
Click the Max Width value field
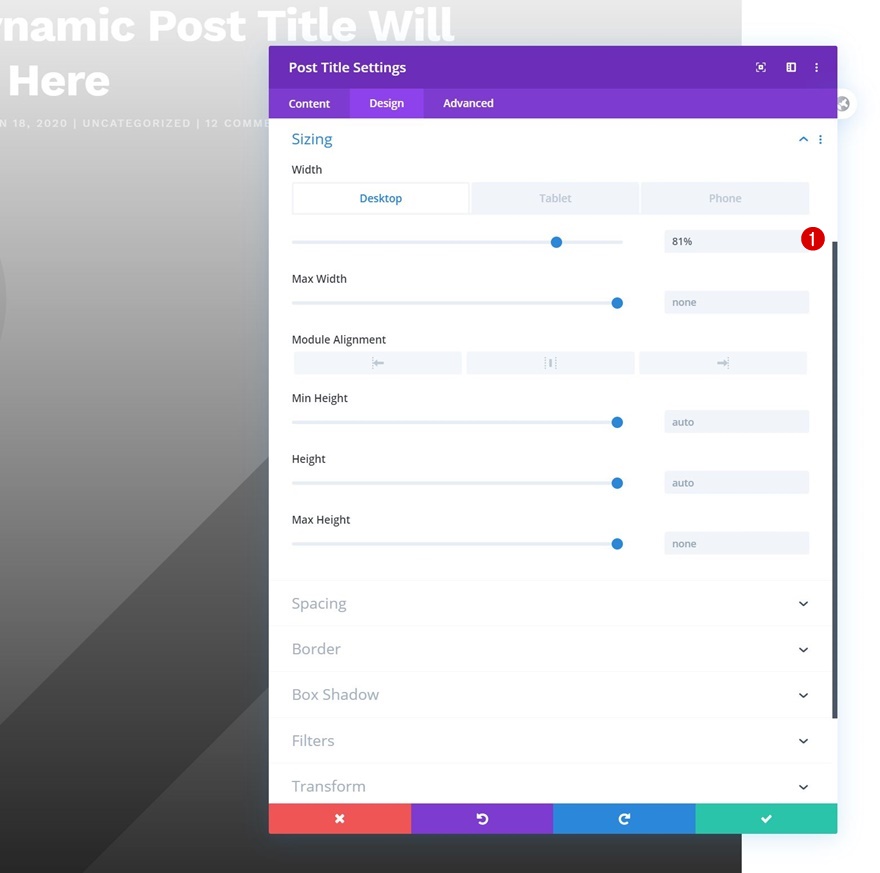click(x=736, y=302)
